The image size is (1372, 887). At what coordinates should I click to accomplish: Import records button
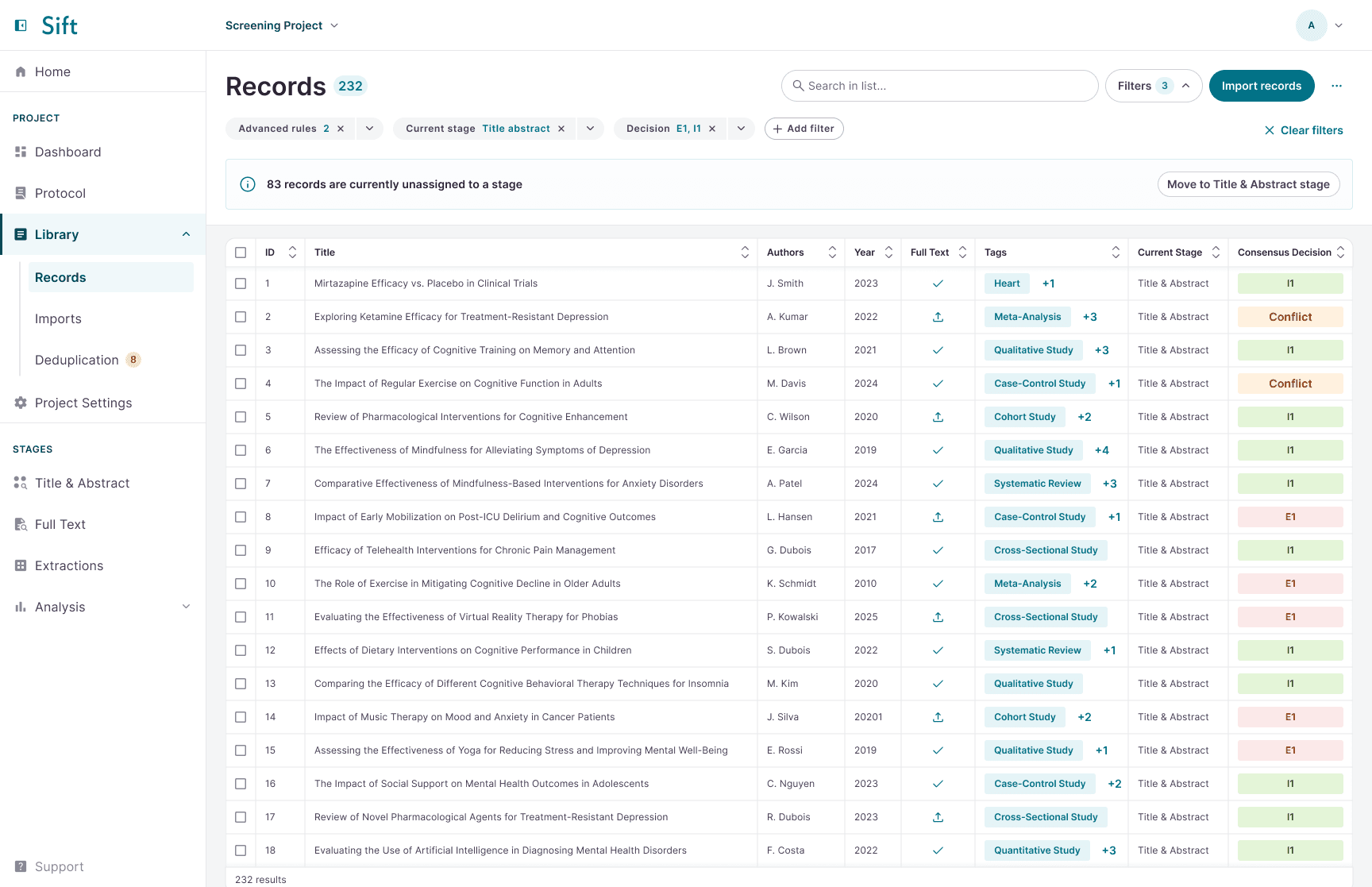click(x=1262, y=86)
